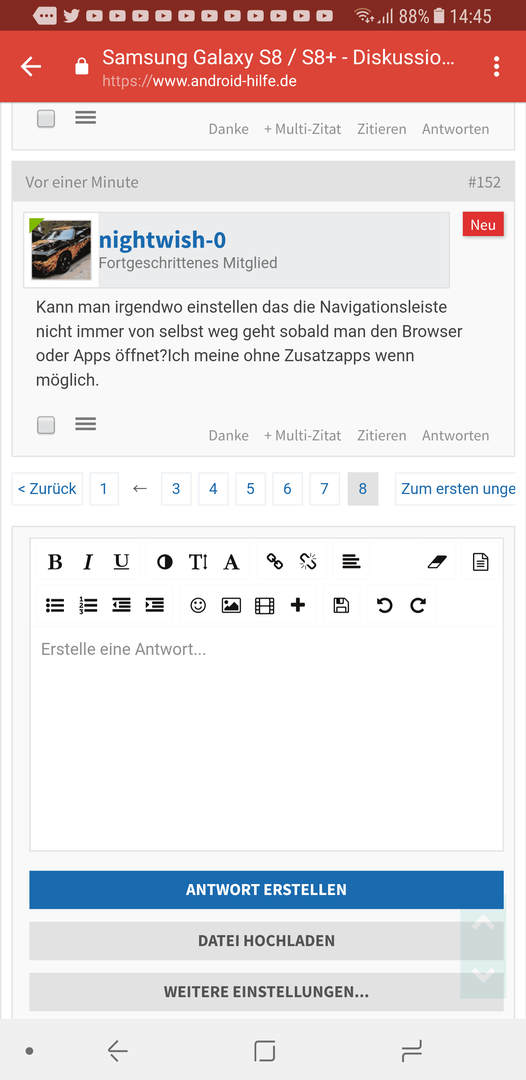Click Zitieren on nightwish-0's post

click(x=381, y=435)
